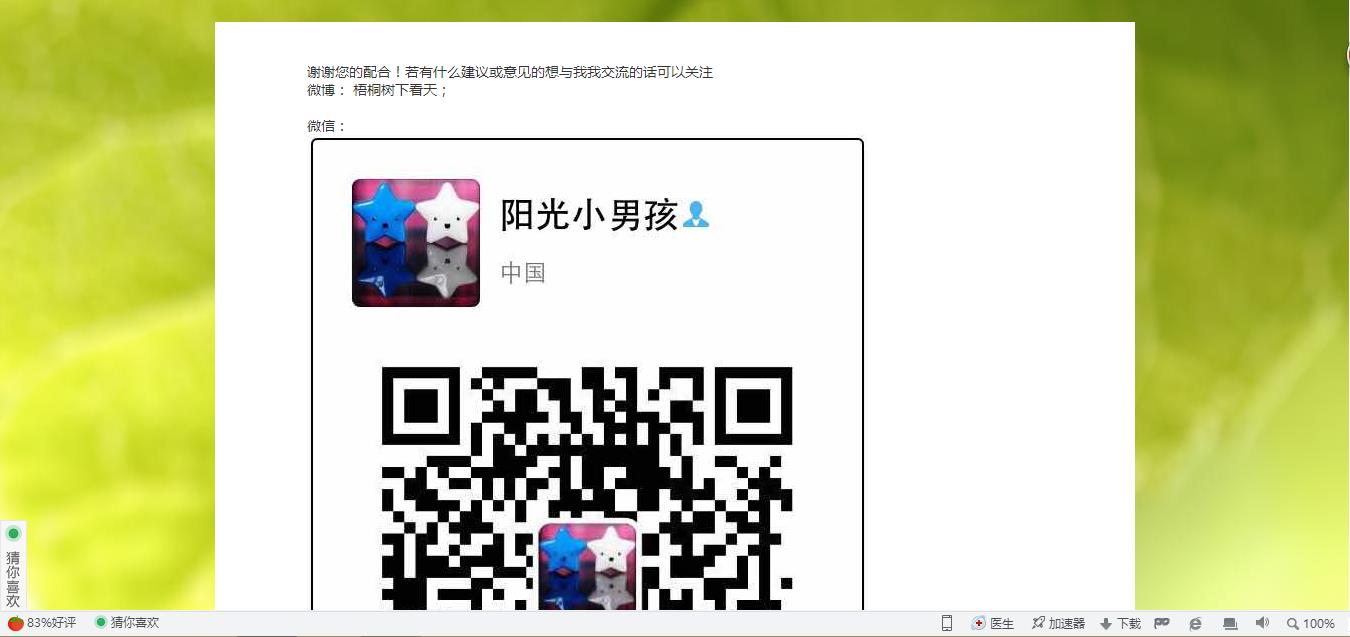1350x637 pixels.
Task: Click the thank-you line starting 谢谢您的配合
Action: click(x=510, y=72)
